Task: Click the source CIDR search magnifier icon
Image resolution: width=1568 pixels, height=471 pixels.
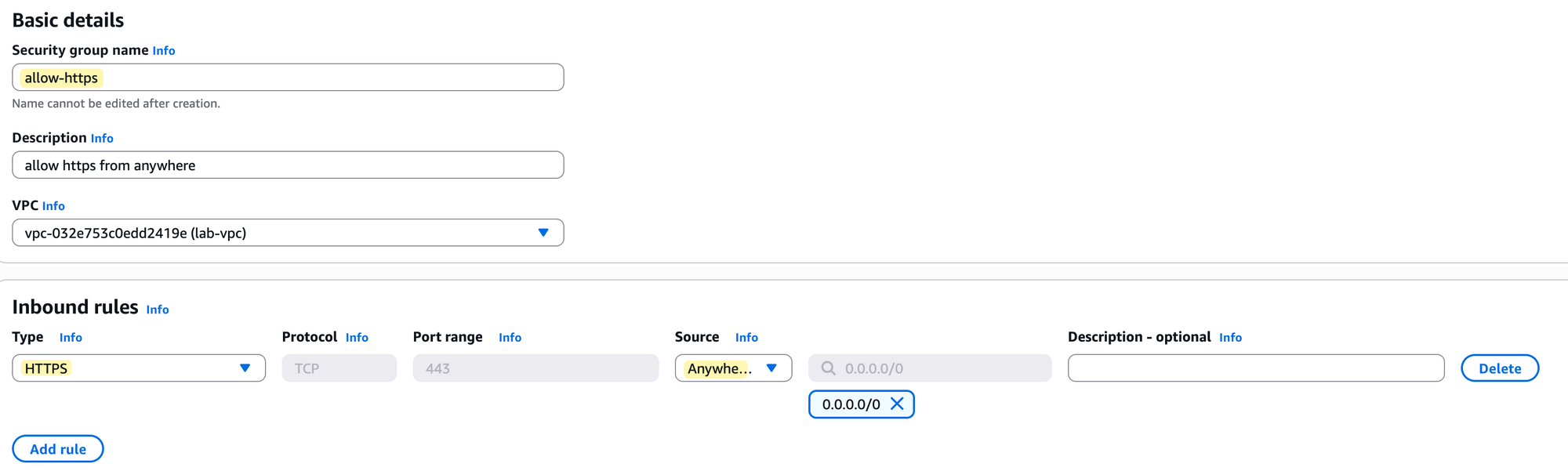Action: point(828,368)
